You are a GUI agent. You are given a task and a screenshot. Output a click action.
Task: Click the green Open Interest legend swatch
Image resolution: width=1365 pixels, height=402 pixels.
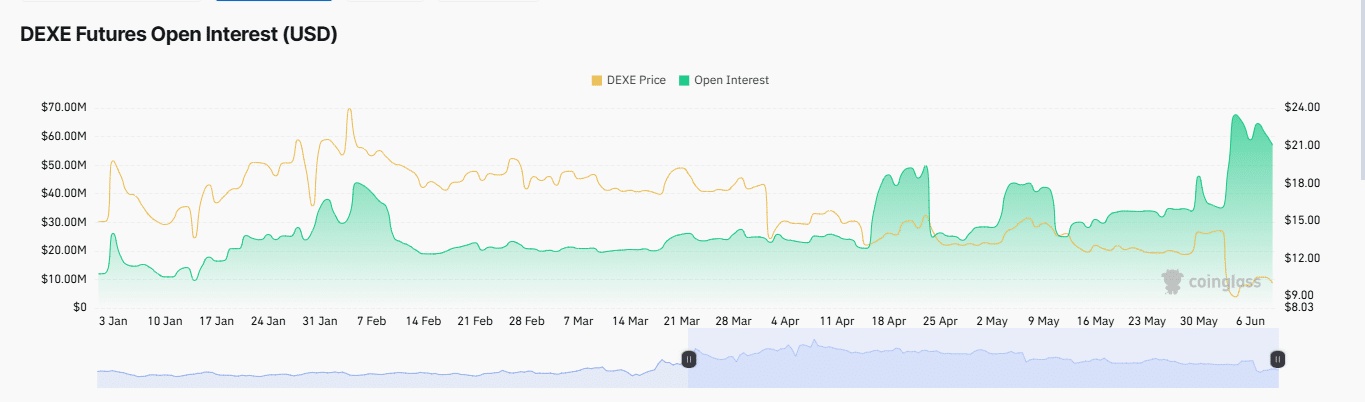(684, 80)
